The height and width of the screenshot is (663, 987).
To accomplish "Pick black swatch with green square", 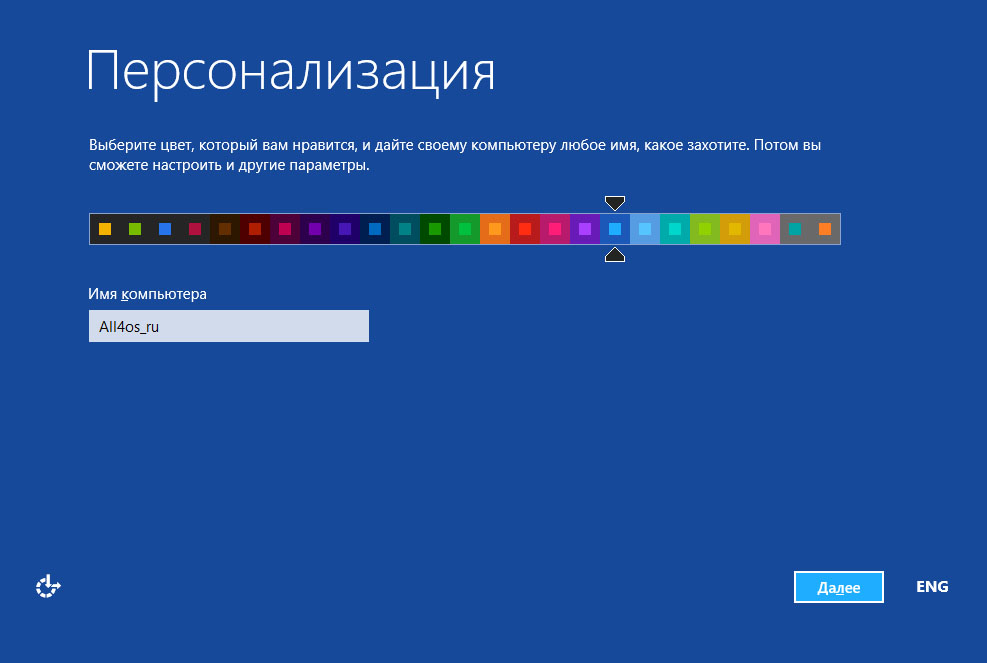I will (x=135, y=229).
